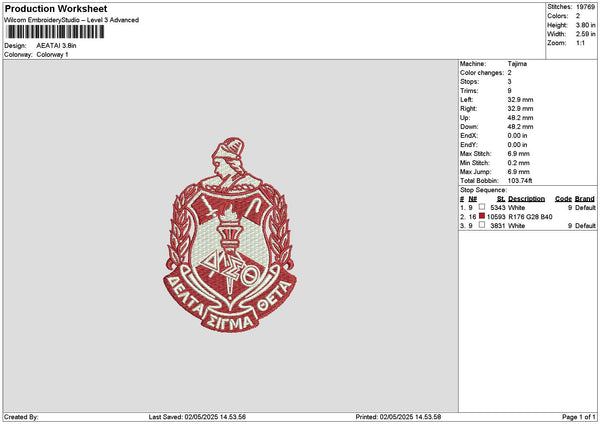Click the Down value 48.2 mm

point(520,127)
